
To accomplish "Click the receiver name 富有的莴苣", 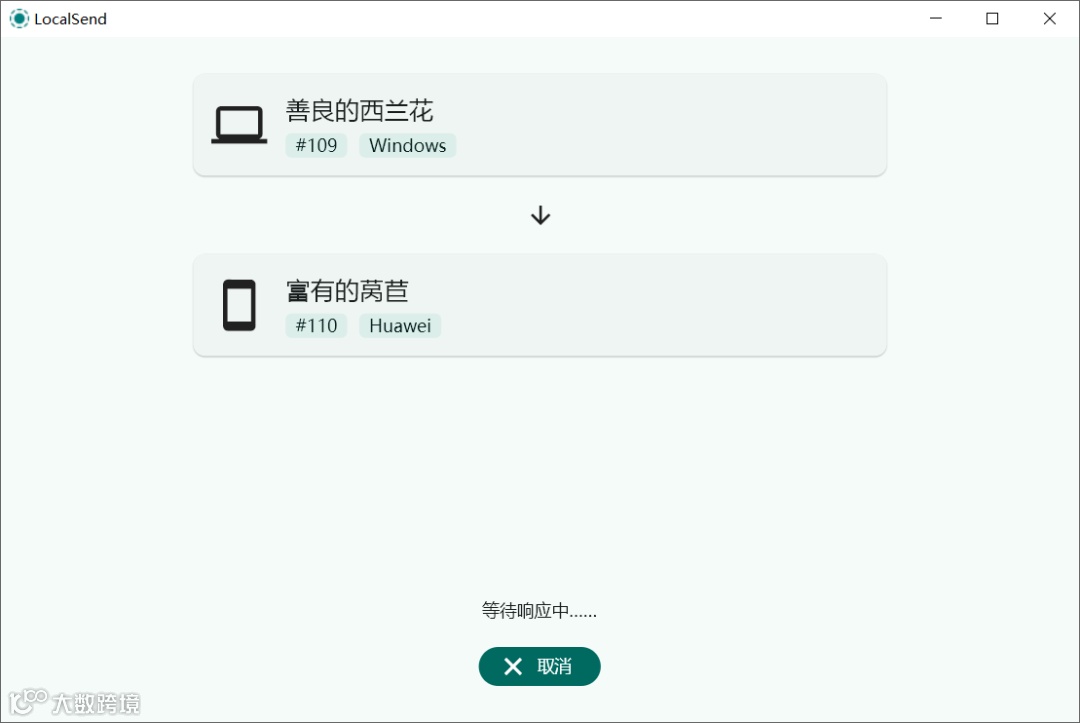I will pyautogui.click(x=347, y=291).
